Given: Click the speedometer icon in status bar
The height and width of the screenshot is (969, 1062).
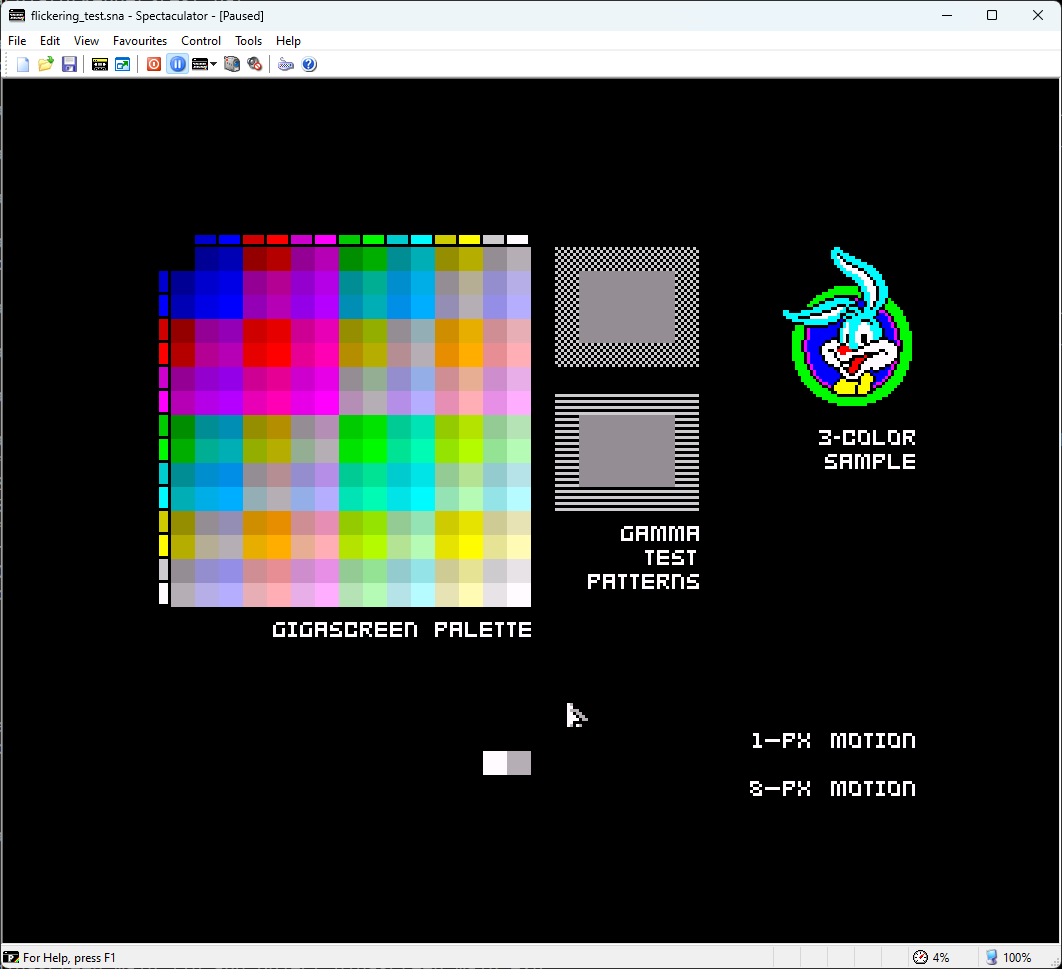Looking at the screenshot, I should point(920,957).
